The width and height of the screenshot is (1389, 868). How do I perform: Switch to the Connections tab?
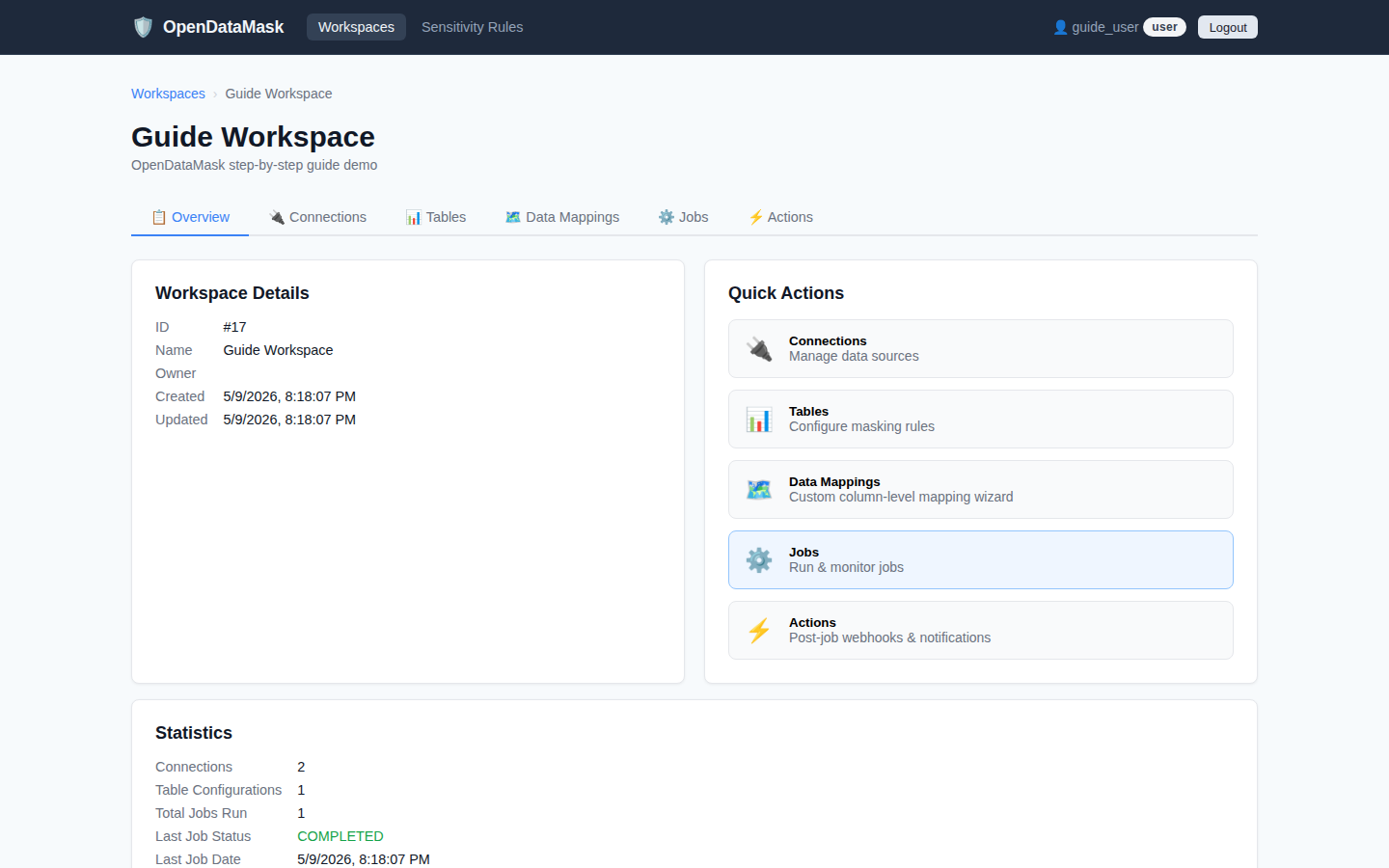[317, 217]
